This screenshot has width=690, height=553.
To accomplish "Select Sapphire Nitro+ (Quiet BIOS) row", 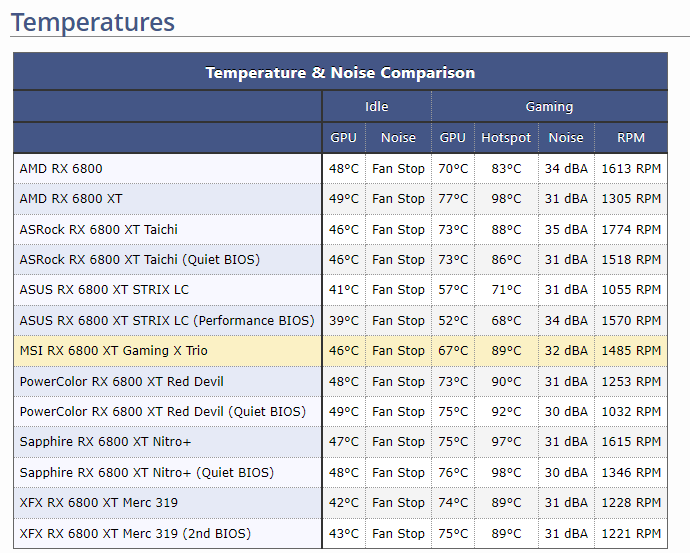I will 146,472.
